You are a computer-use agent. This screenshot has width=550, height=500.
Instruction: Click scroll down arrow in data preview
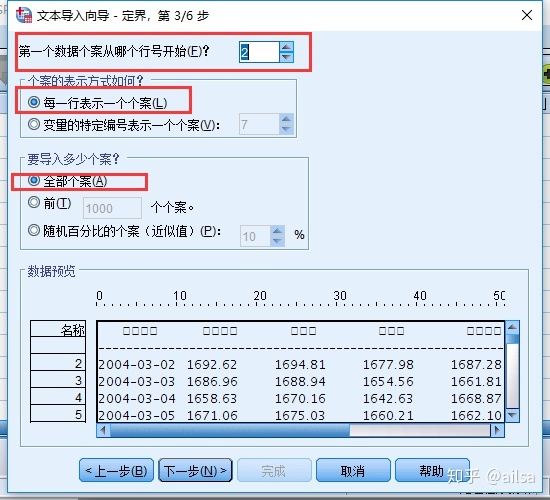[512, 415]
